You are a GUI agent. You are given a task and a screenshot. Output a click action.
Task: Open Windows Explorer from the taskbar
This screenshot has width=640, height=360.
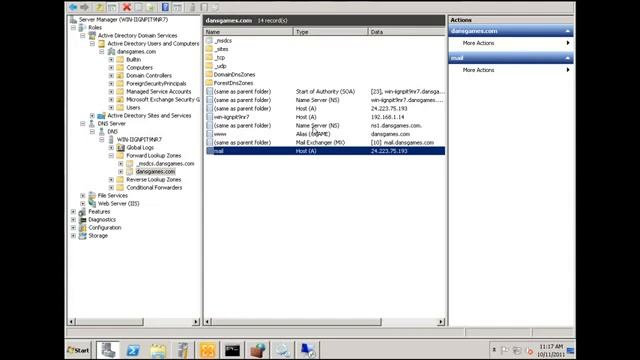tap(158, 350)
